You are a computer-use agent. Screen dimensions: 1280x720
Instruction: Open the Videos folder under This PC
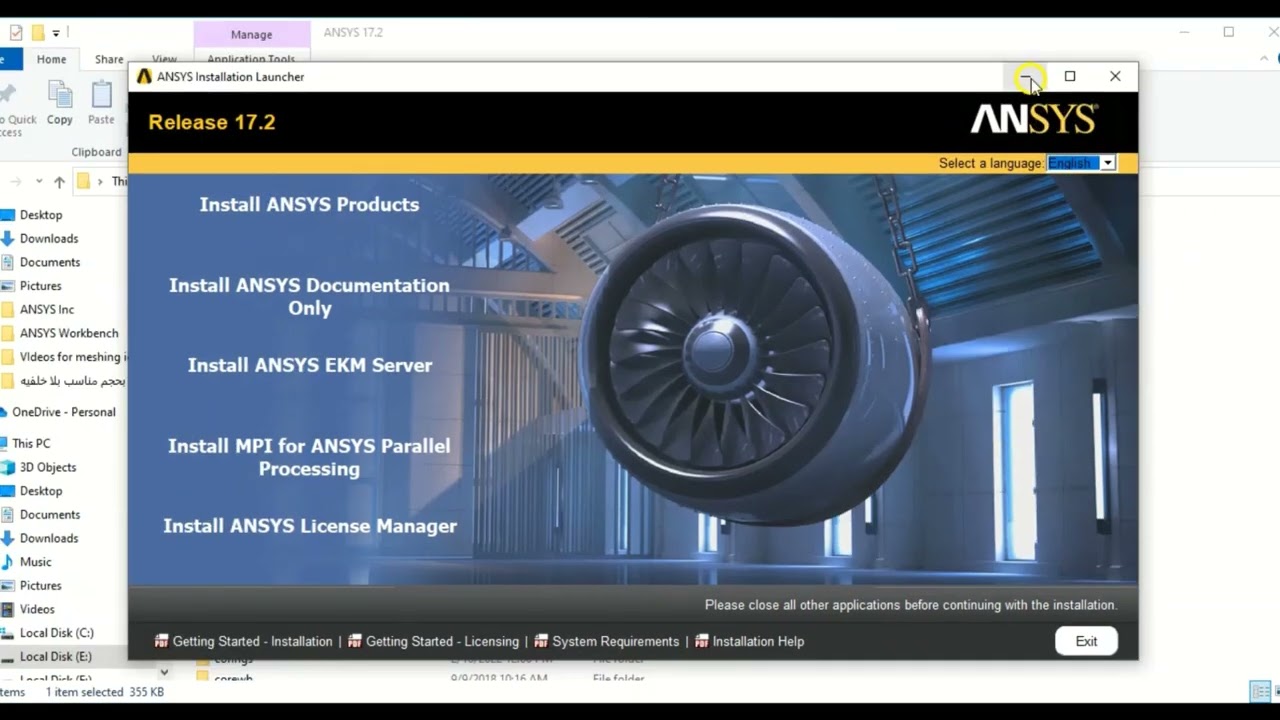coord(37,609)
